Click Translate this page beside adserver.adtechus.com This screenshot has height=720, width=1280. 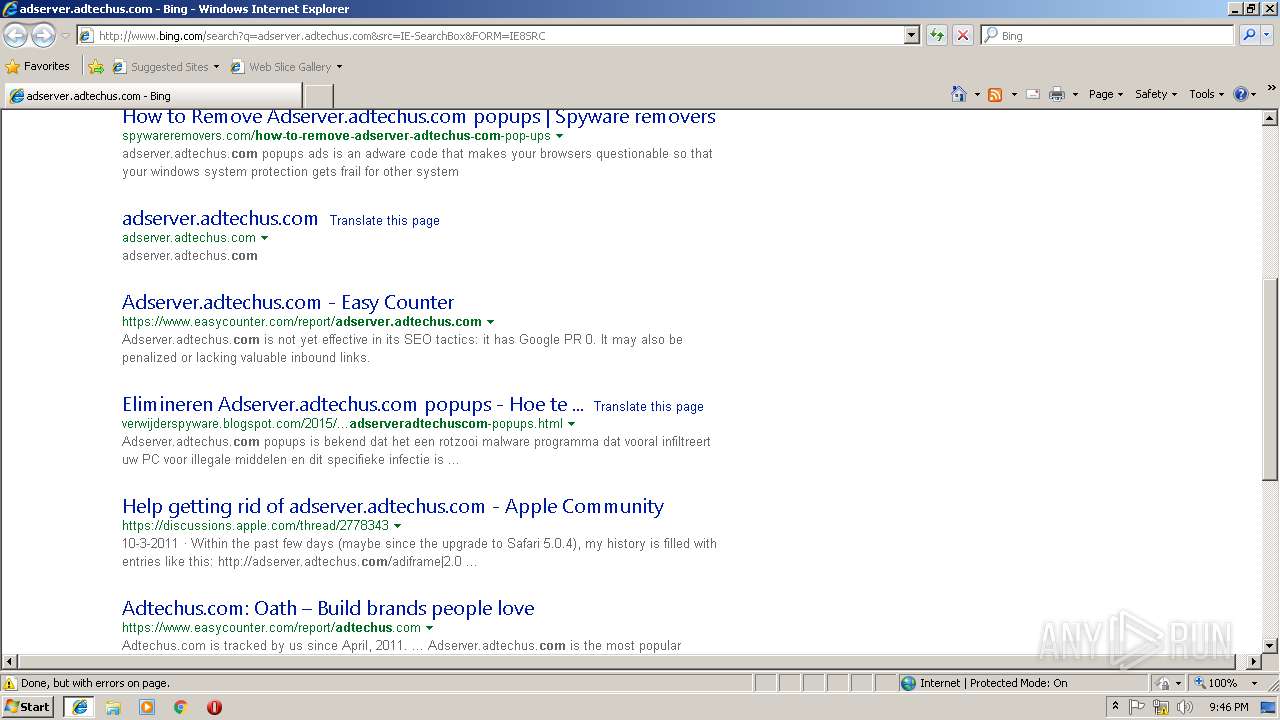385,220
